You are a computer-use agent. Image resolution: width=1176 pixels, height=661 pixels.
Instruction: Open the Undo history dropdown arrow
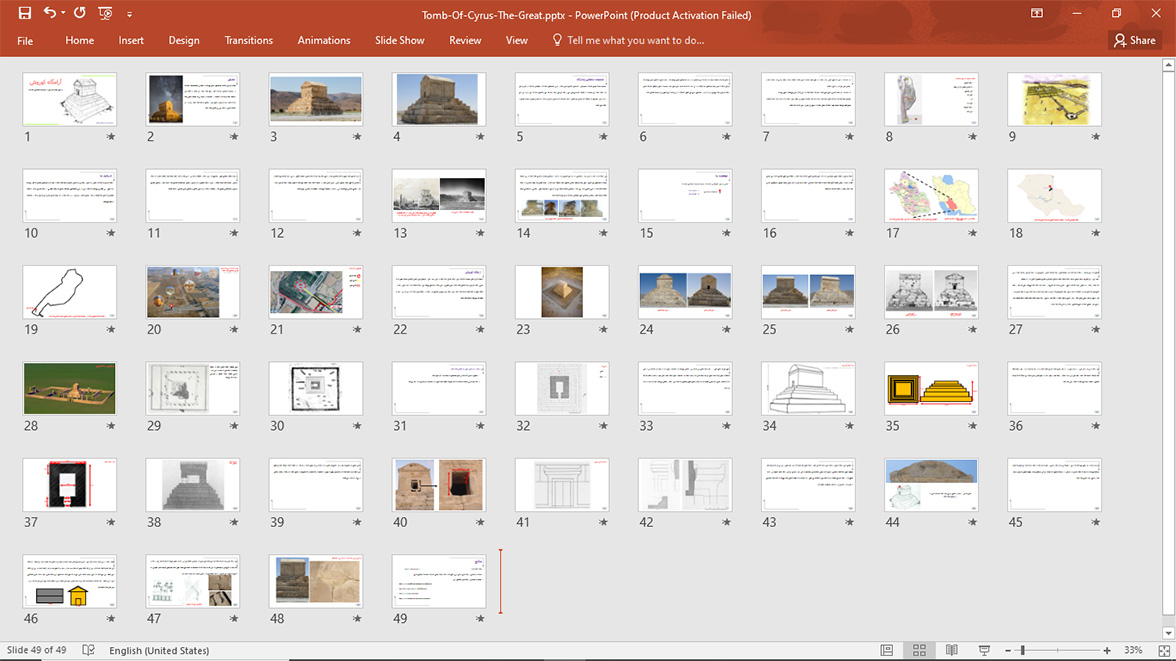(x=62, y=14)
